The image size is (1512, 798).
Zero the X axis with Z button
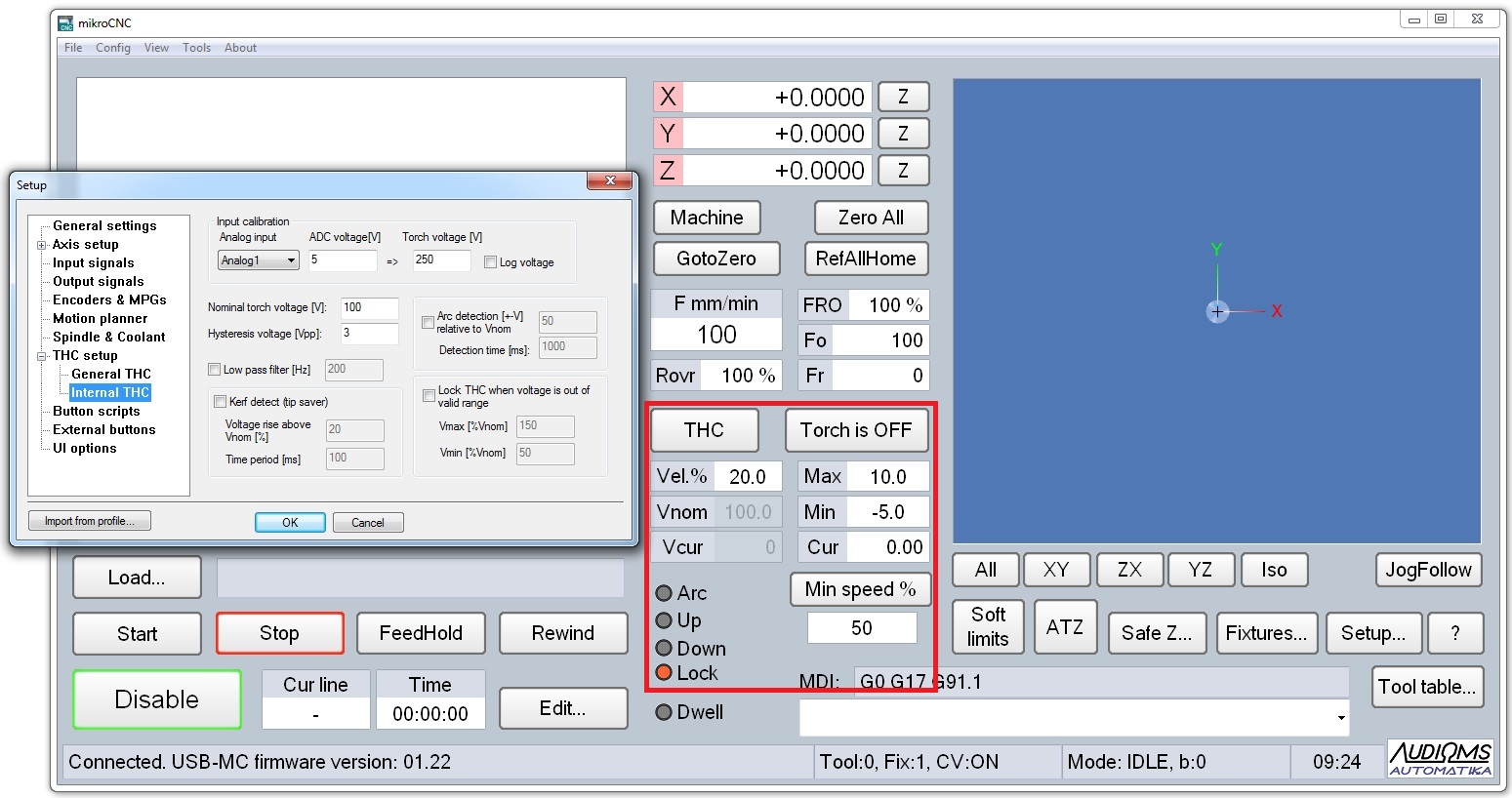pyautogui.click(x=903, y=97)
